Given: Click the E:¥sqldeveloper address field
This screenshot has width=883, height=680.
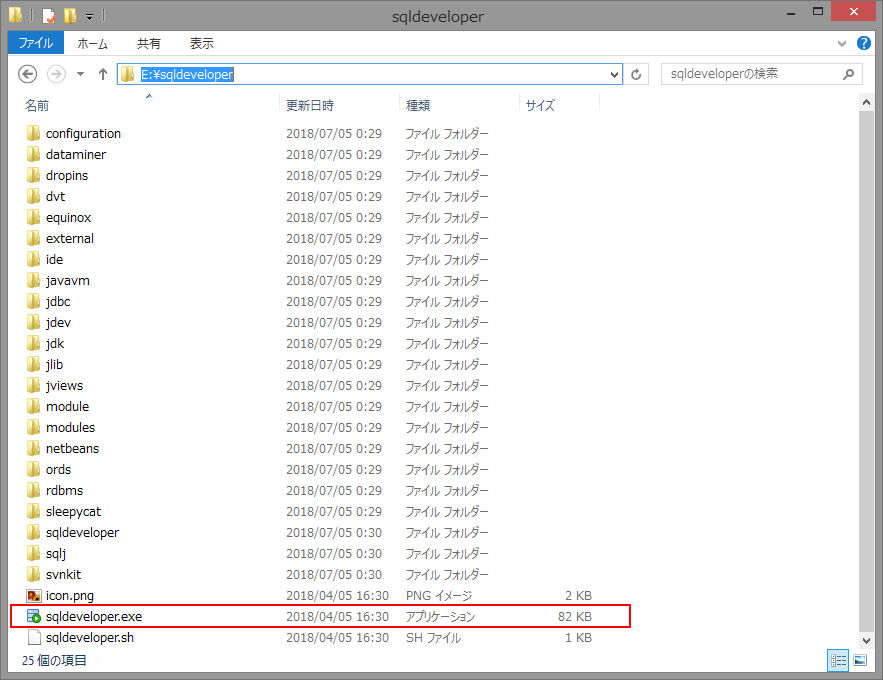Looking at the screenshot, I should point(369,74).
